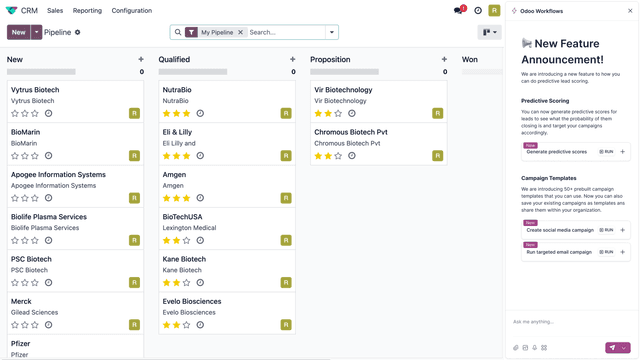Open the Reporting menu
The width and height of the screenshot is (640, 360).
coord(87,11)
